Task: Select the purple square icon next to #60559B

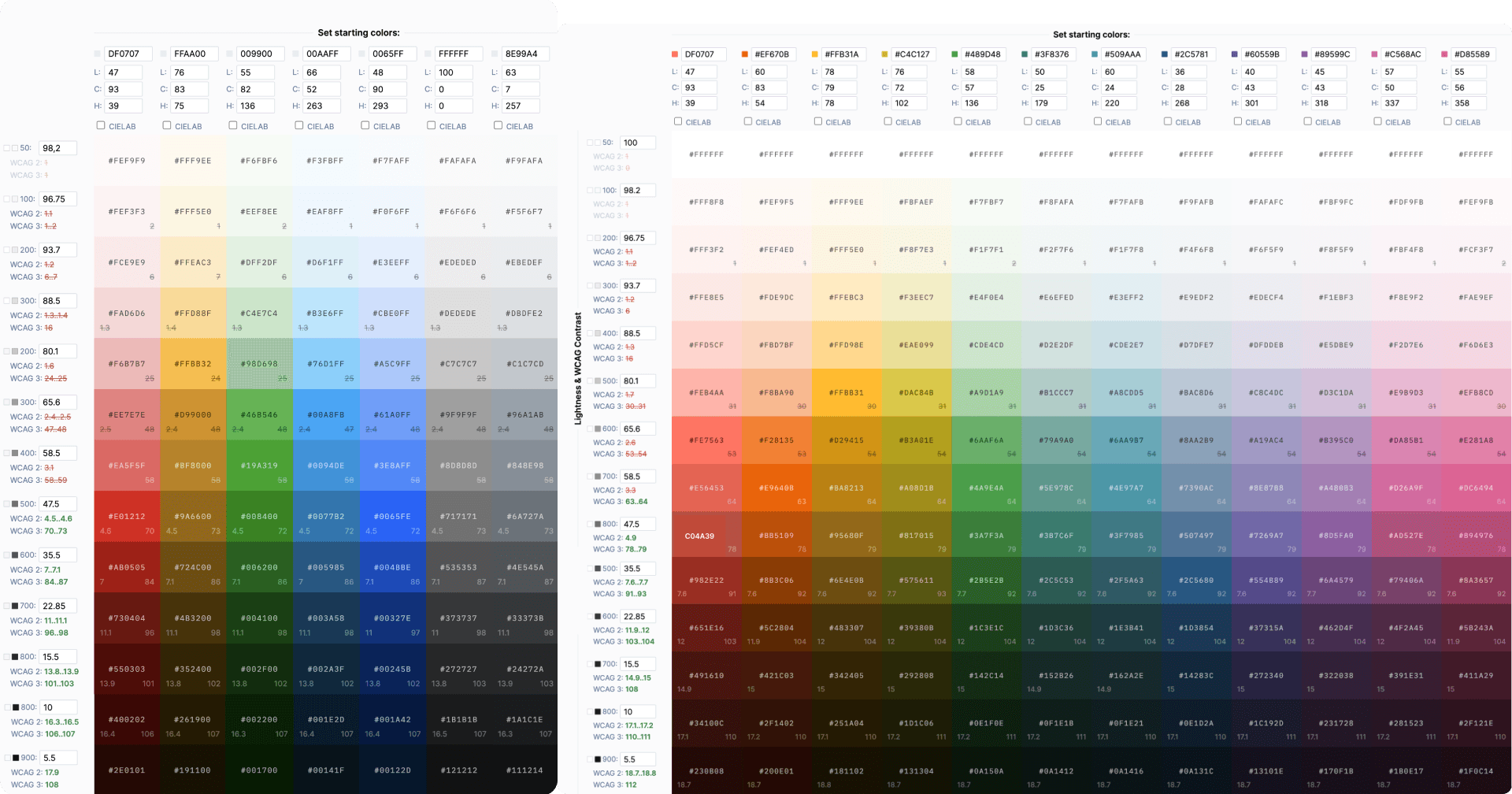Action: (1234, 54)
